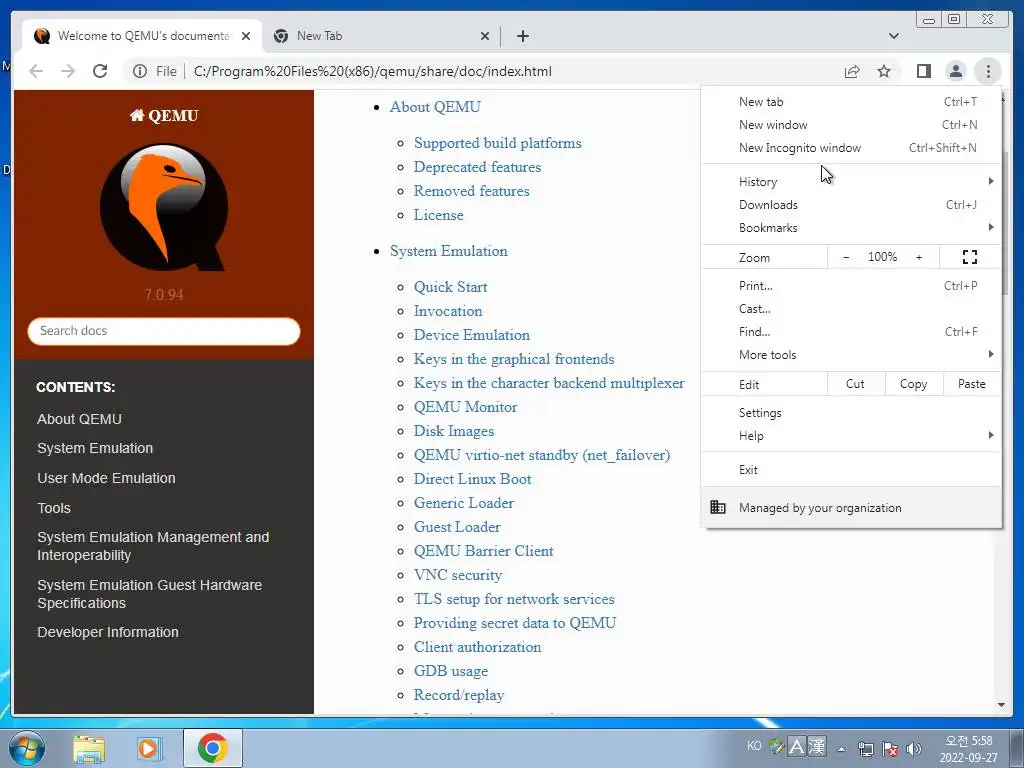Viewport: 1024px width, 768px height.
Task: Click the Copy button in Edit row
Action: coord(914,384)
